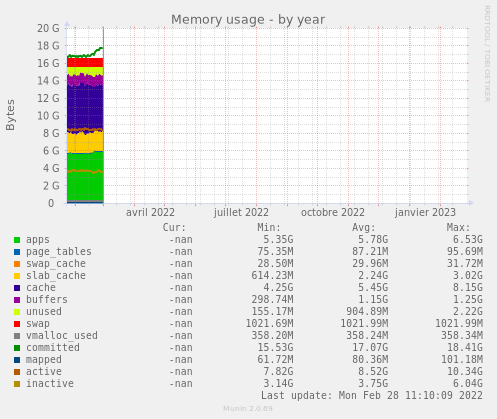Click the gray vmalloc_used legend swatch
Image resolution: width=497 pixels, height=419 pixels.
click(17, 336)
